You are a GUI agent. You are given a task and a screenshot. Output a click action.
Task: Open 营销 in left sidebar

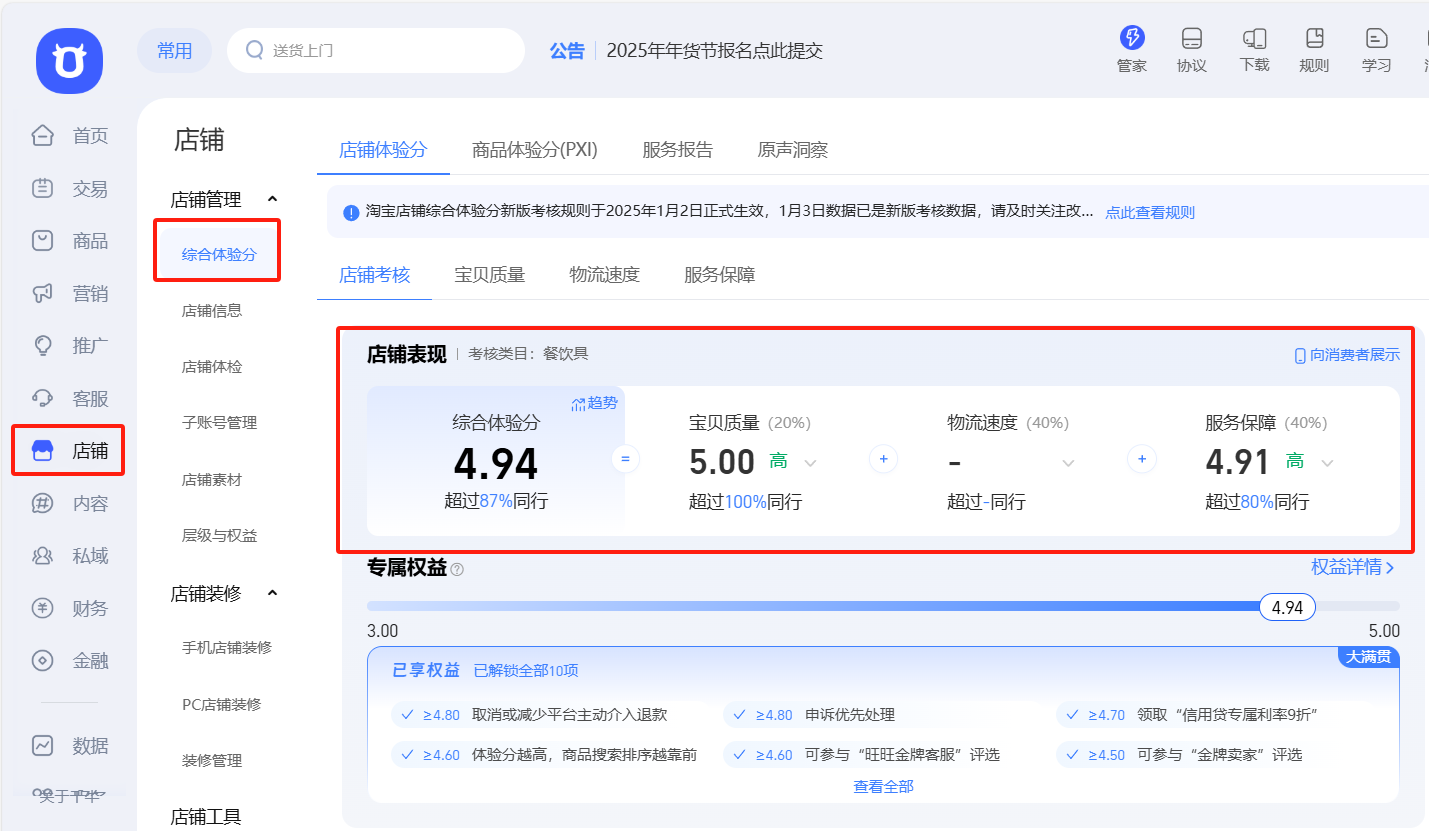coord(70,294)
